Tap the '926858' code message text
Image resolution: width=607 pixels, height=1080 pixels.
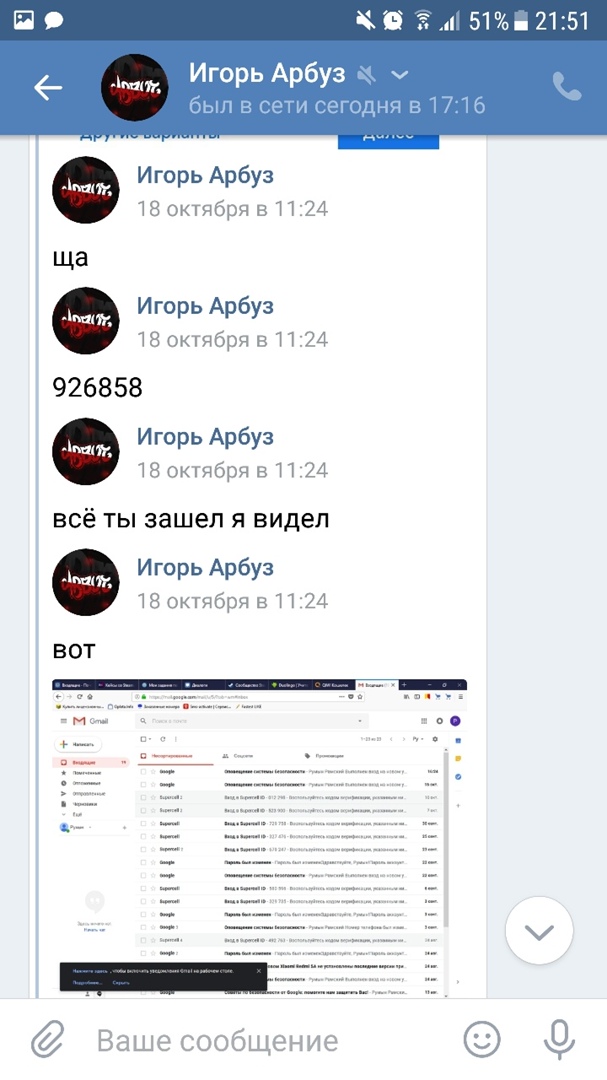point(98,388)
